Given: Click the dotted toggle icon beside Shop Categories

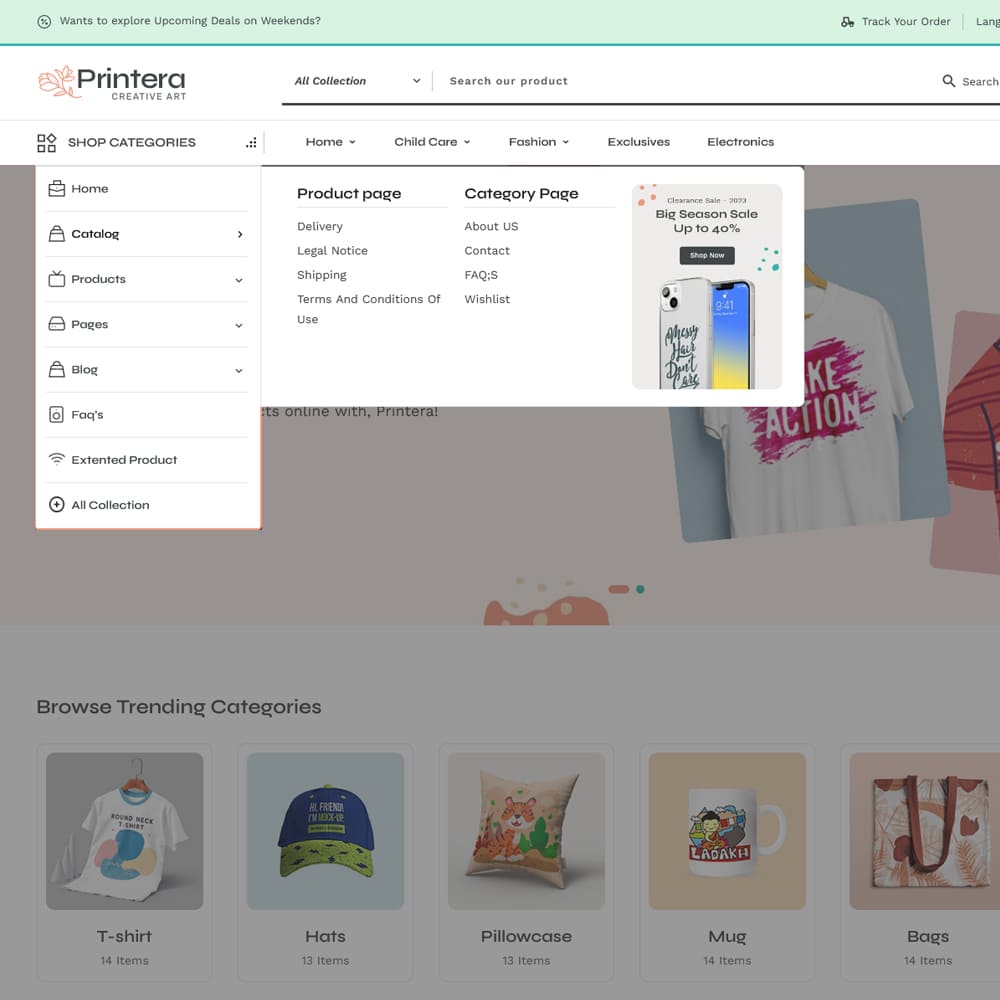Looking at the screenshot, I should (251, 143).
